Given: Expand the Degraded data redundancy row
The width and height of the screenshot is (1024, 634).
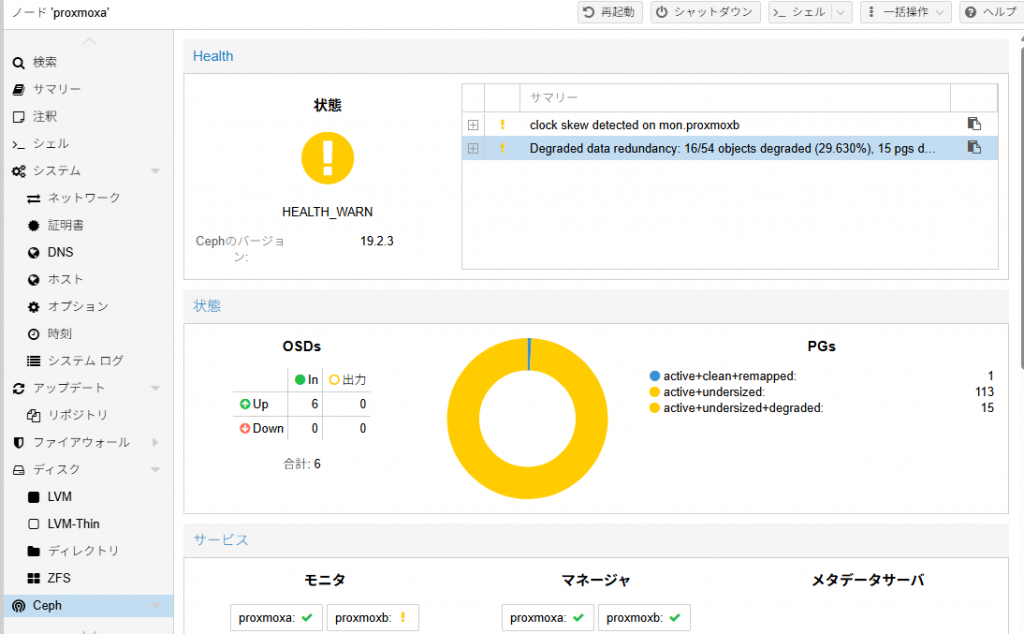Looking at the screenshot, I should (473, 148).
